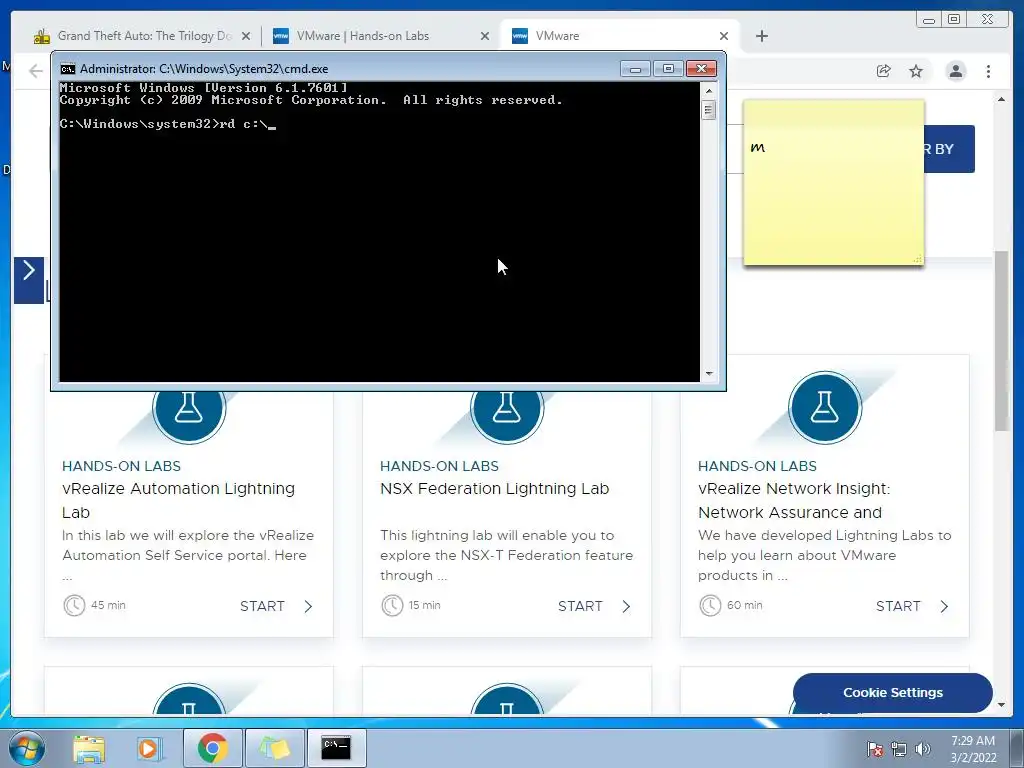Click the 60 min clock icon
1024x768 pixels.
tap(711, 605)
